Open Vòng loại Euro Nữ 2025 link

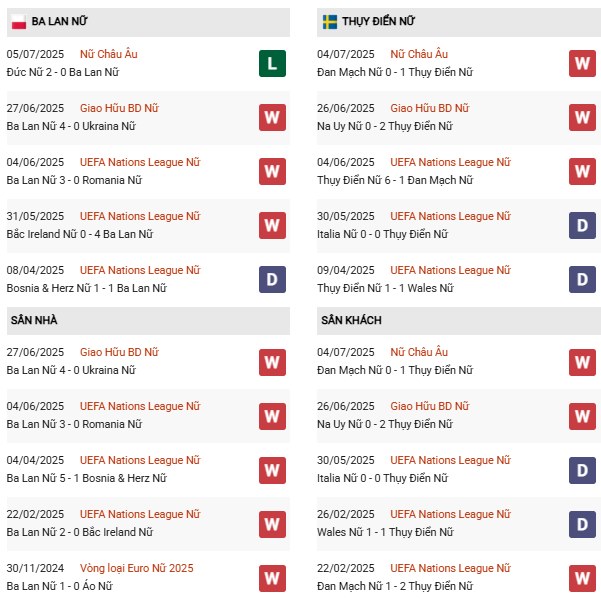pyautogui.click(x=137, y=568)
